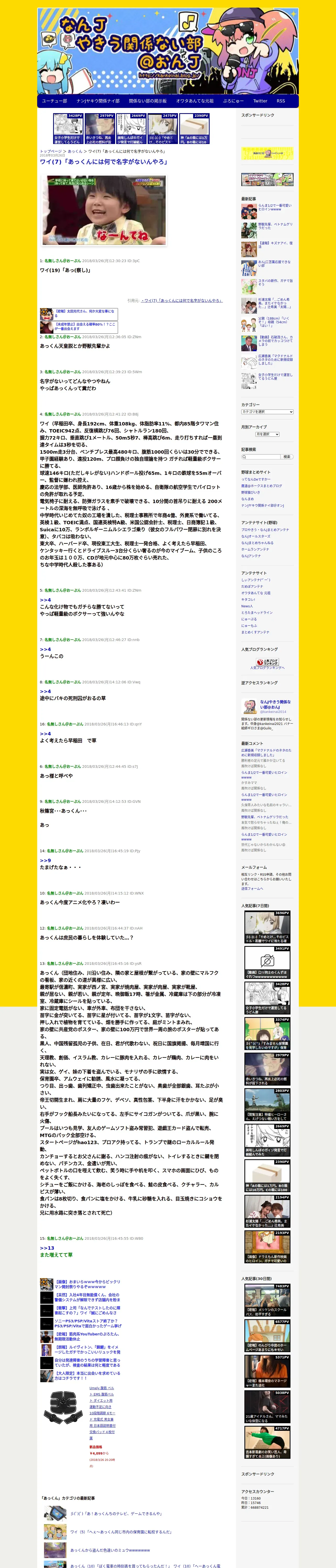Viewport: 336px width, 1568px height.
Task: Open 人気ブログランキングへ text link
Action: click(267, 668)
